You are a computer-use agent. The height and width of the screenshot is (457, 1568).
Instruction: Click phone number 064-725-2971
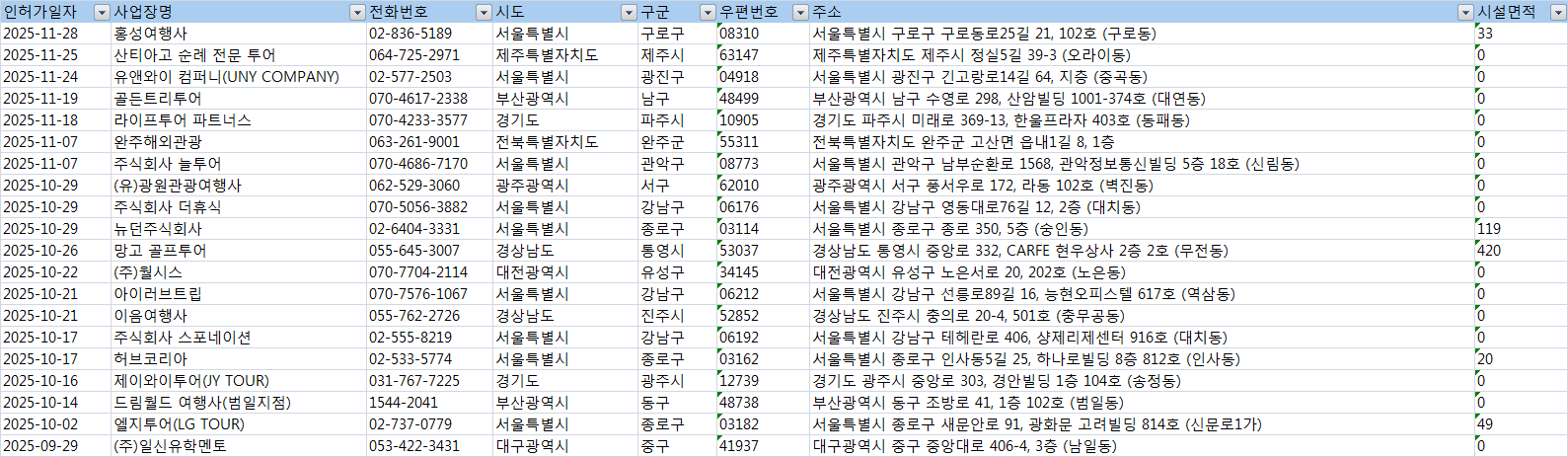point(429,55)
